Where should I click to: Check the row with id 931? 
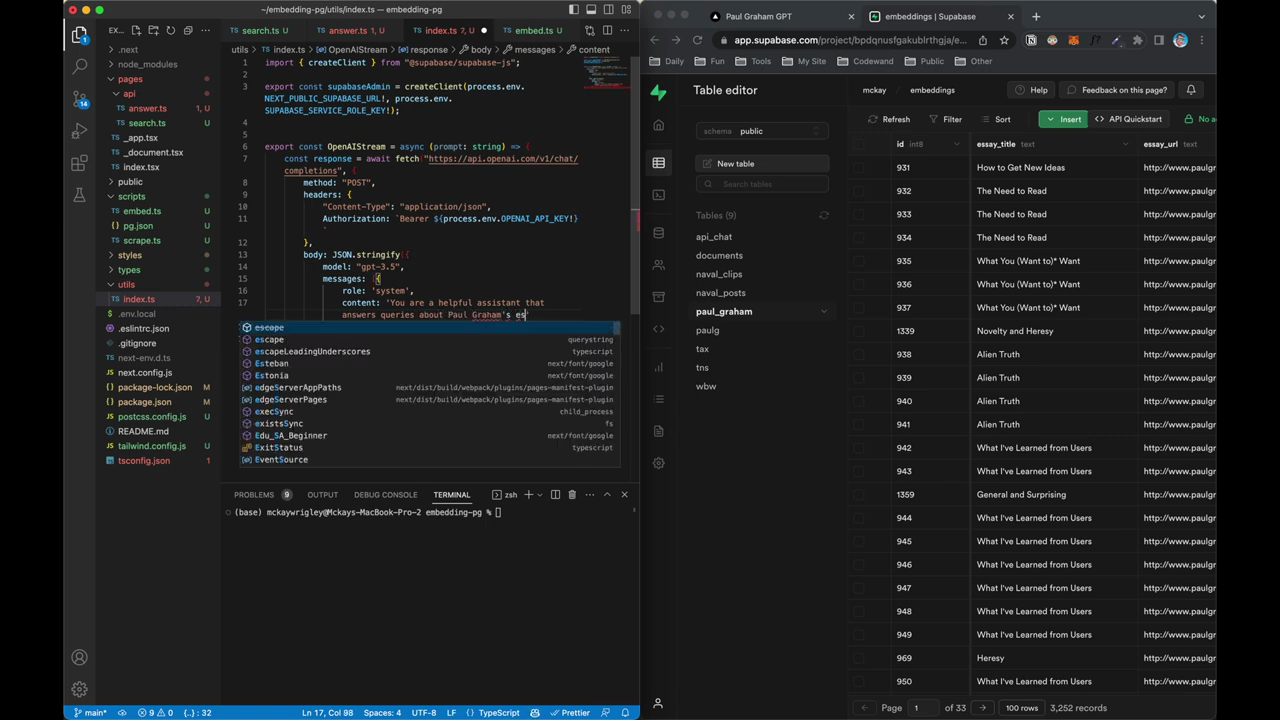pyautogui.click(x=859, y=168)
